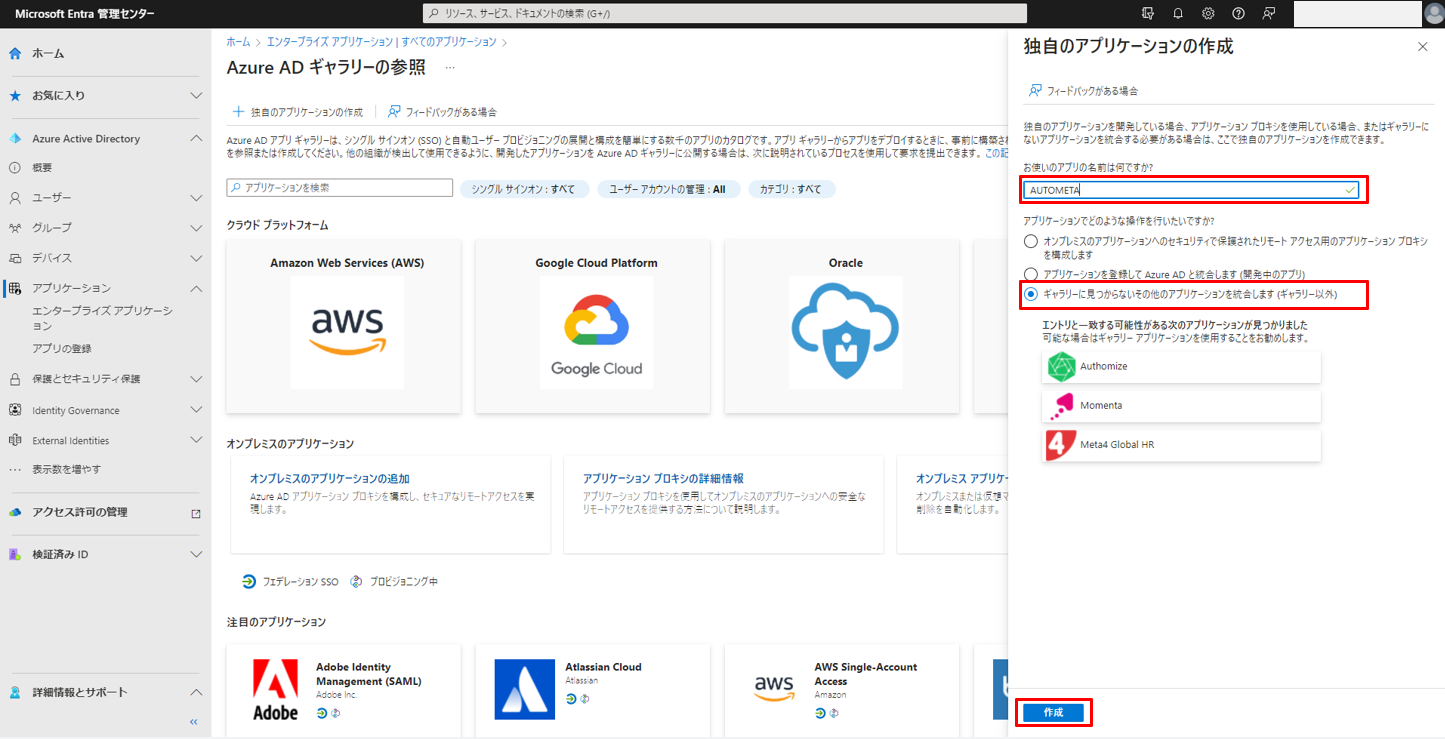Expand the Identity Governance chevron
Viewport: 1445px width, 739px height.
click(x=196, y=410)
